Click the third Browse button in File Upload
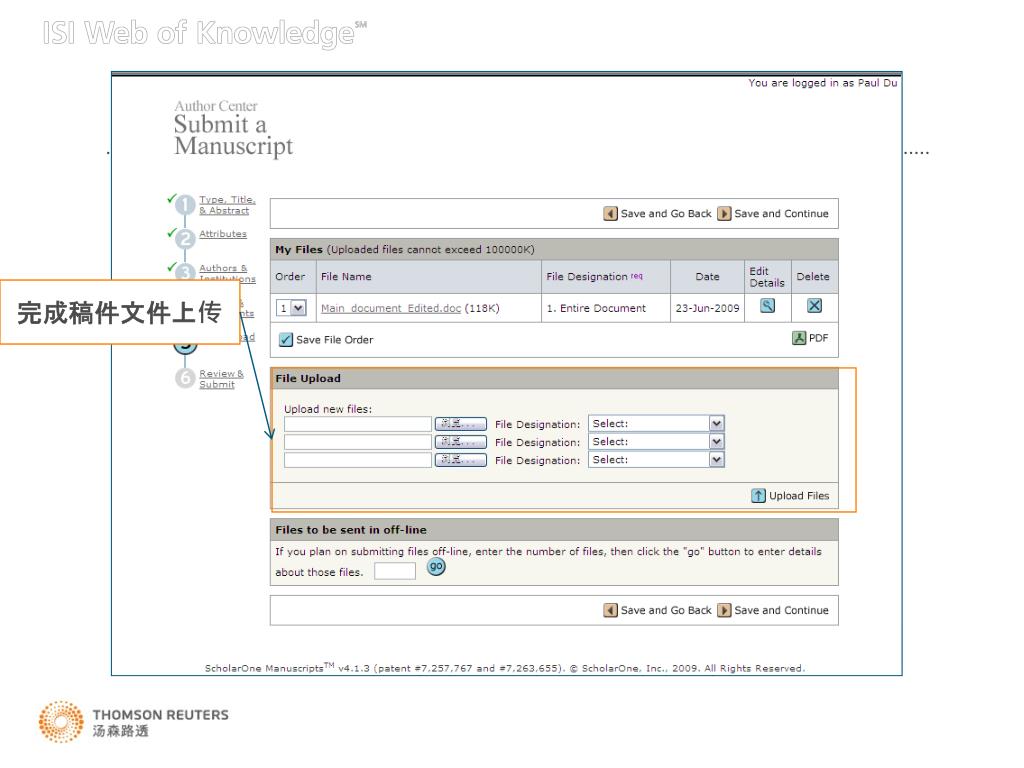Viewport: 1024px width, 768px height. point(460,460)
